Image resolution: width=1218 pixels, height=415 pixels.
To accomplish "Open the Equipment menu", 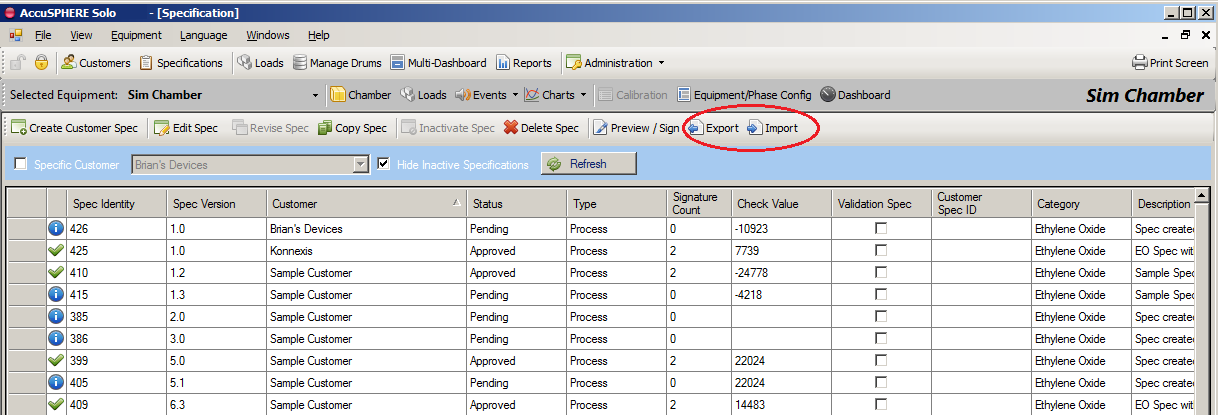I will coord(136,35).
